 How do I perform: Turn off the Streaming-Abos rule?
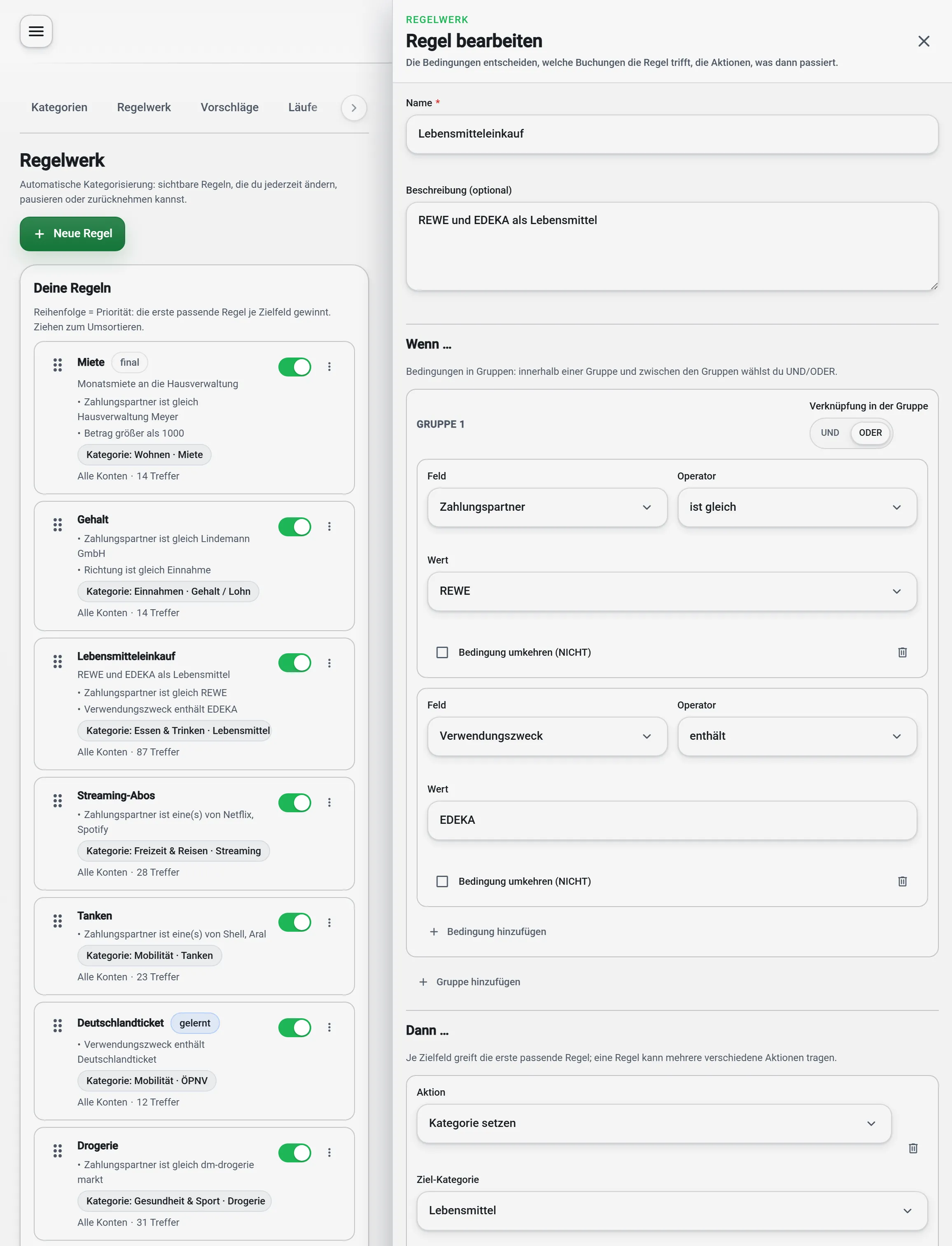coord(295,803)
